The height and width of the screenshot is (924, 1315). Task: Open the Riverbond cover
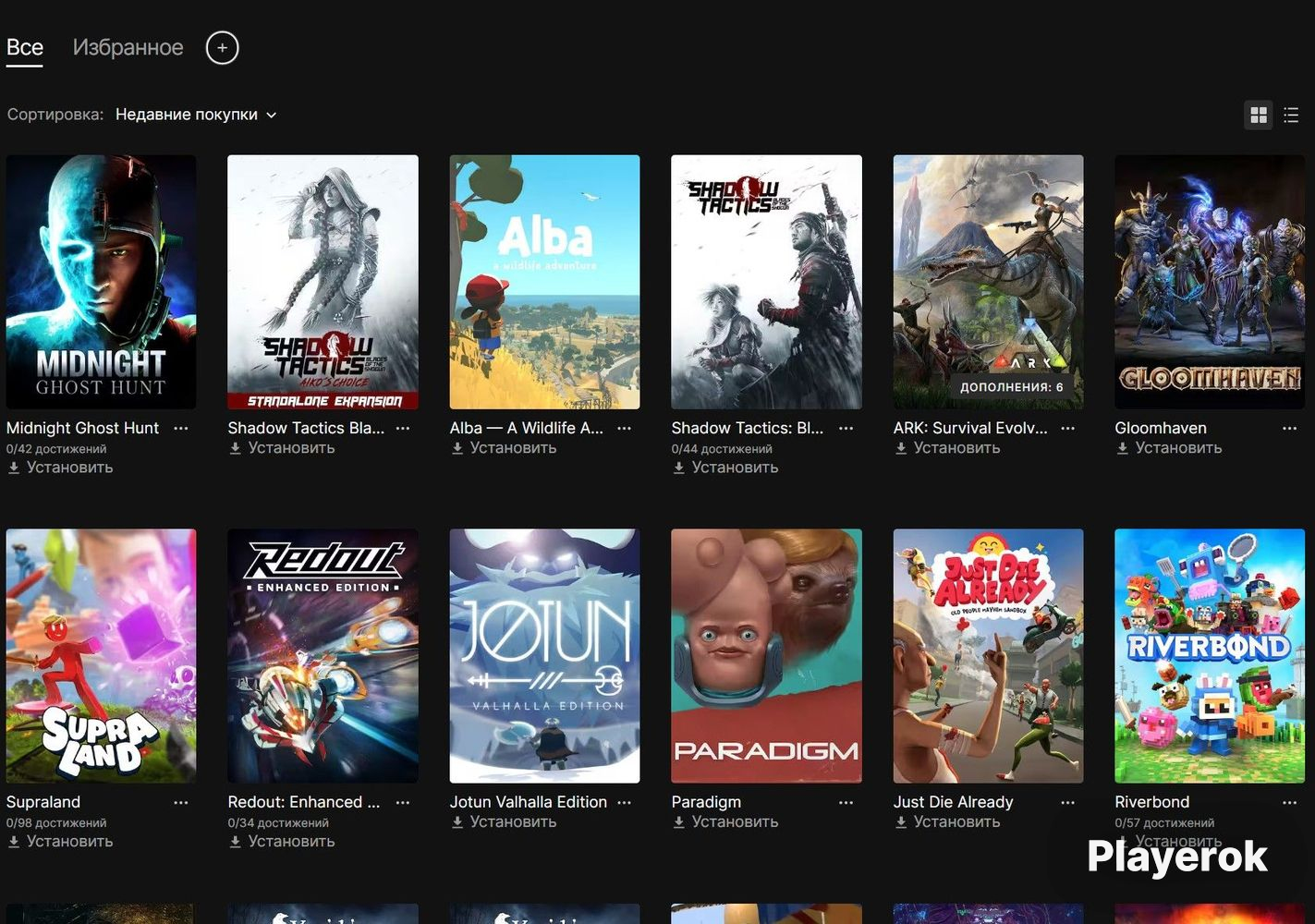tap(1210, 656)
